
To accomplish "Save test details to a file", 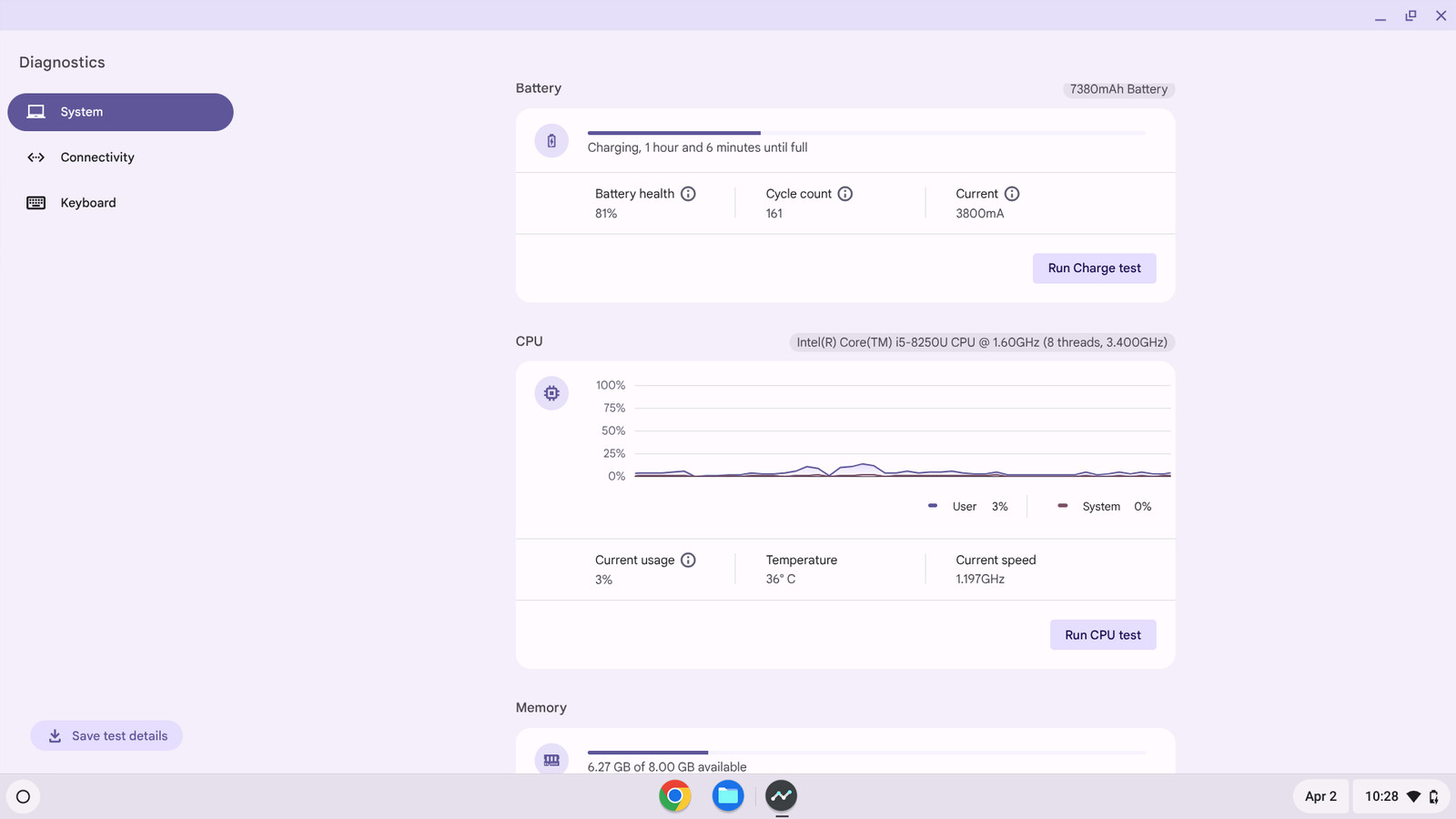I will (x=106, y=736).
